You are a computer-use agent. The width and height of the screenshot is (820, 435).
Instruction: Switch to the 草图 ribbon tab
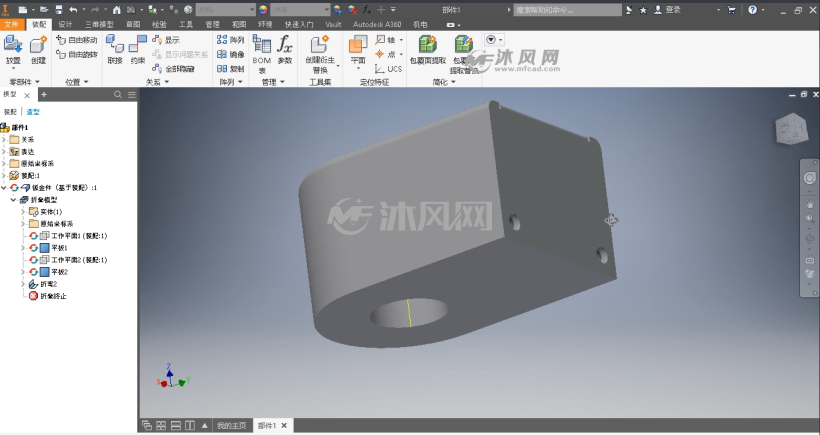[133, 24]
